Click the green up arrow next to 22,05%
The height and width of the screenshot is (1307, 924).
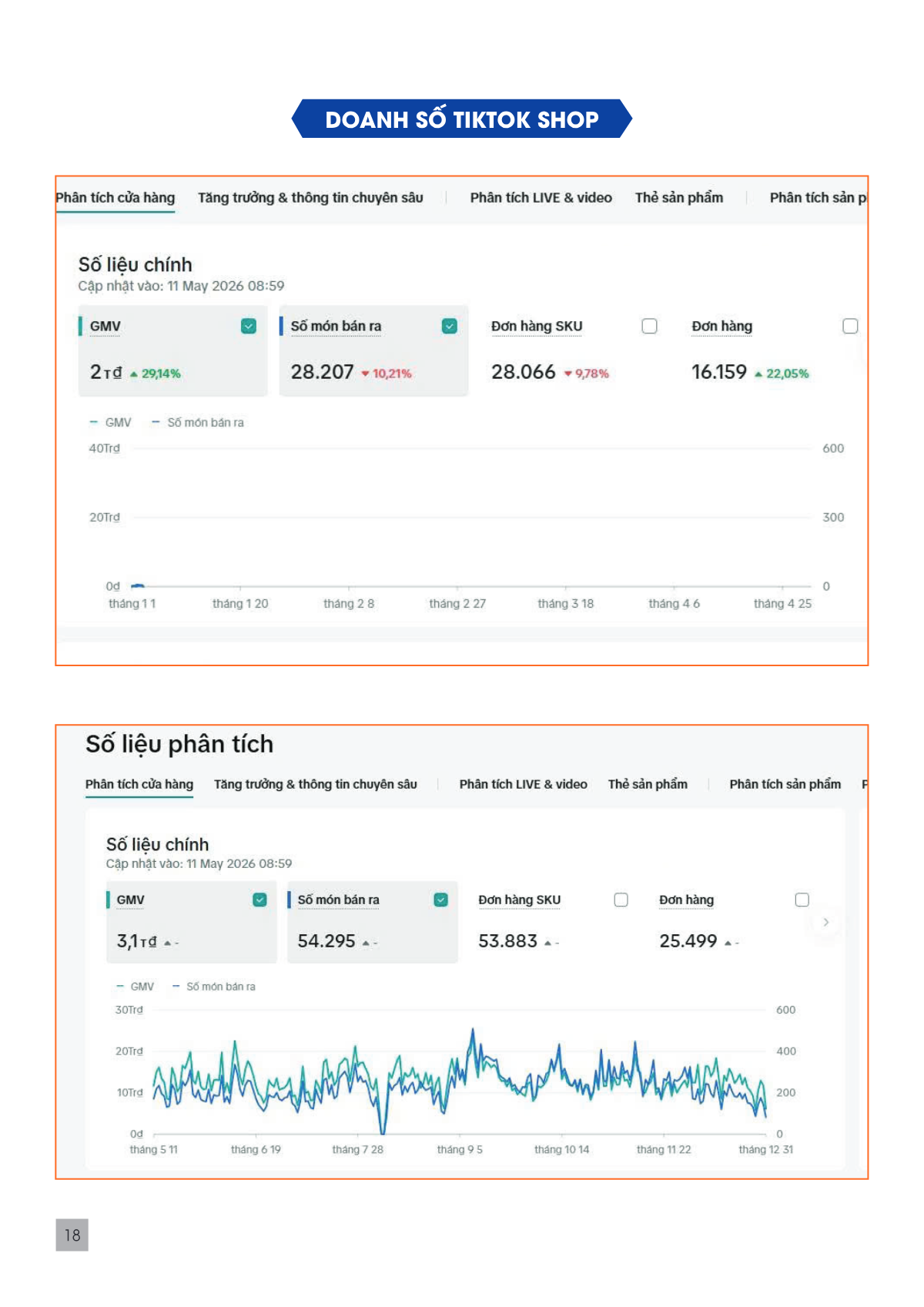pyautogui.click(x=758, y=374)
